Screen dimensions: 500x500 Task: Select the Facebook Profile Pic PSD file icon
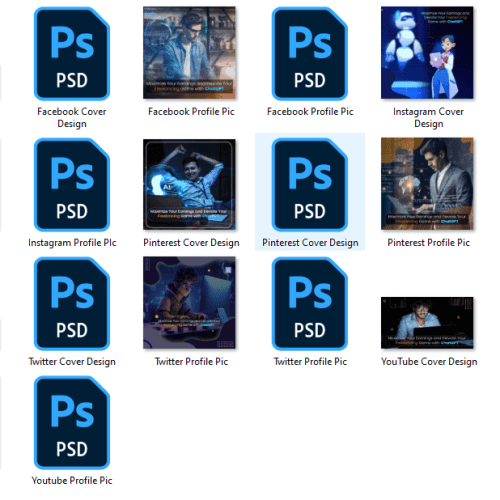310,53
